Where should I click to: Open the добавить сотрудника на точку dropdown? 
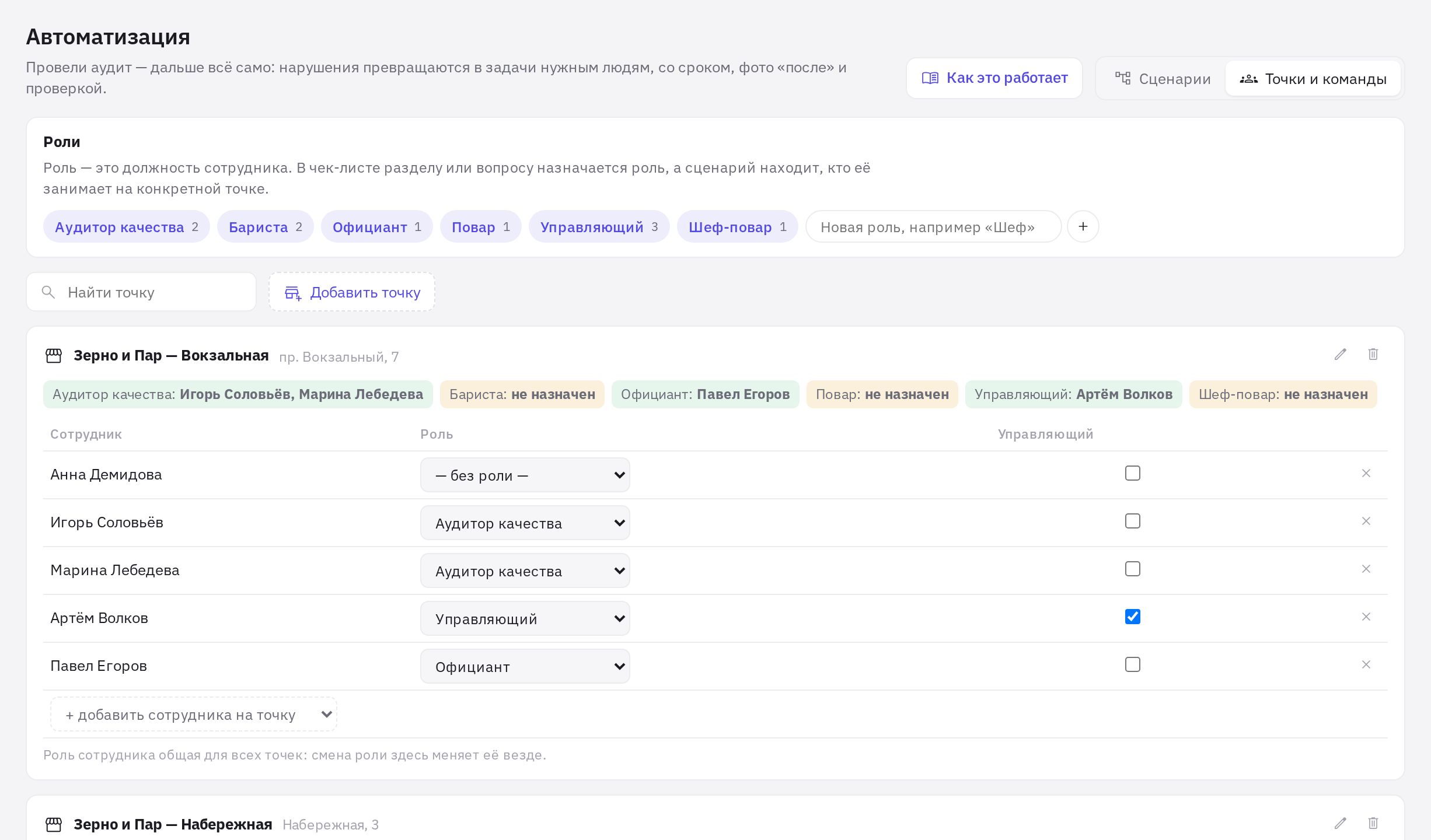[194, 714]
